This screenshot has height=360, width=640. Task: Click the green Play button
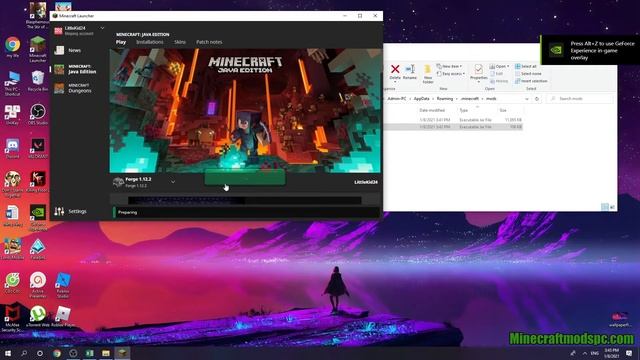click(x=244, y=178)
